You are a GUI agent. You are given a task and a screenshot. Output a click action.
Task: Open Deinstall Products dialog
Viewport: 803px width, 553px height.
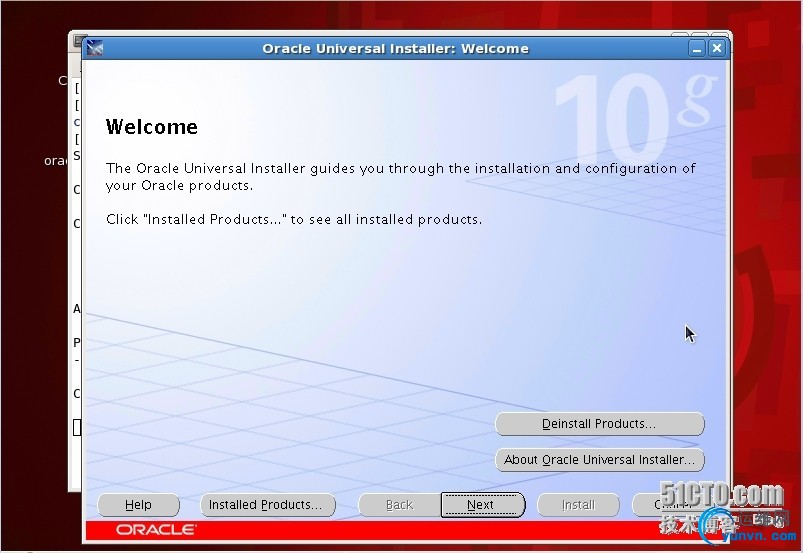pos(600,424)
